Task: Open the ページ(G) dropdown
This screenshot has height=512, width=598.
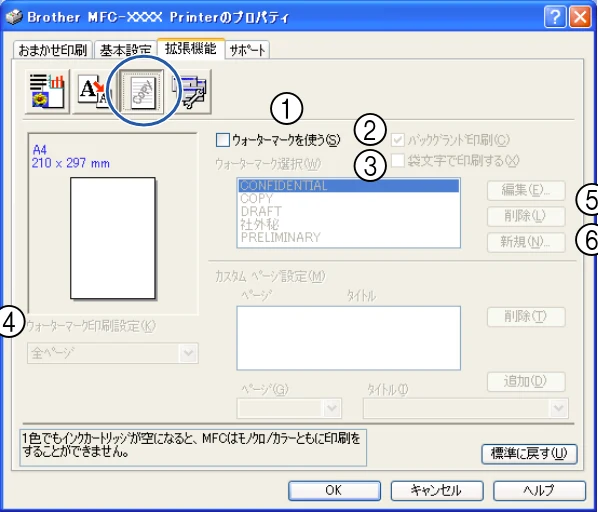Action: pos(289,409)
